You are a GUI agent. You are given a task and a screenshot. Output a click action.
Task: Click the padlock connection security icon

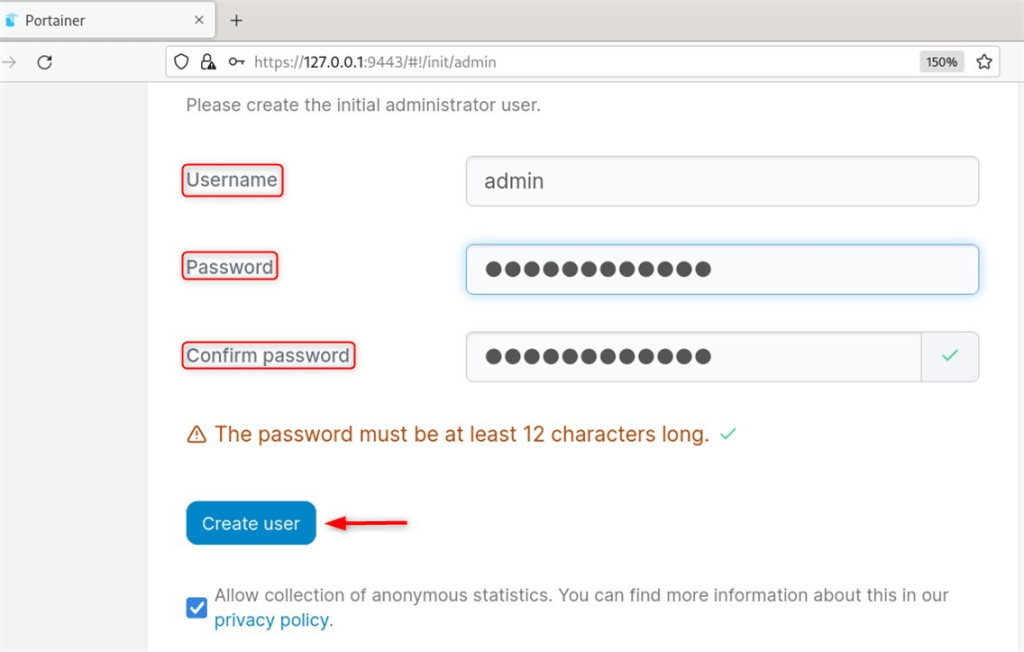pyautogui.click(x=207, y=62)
